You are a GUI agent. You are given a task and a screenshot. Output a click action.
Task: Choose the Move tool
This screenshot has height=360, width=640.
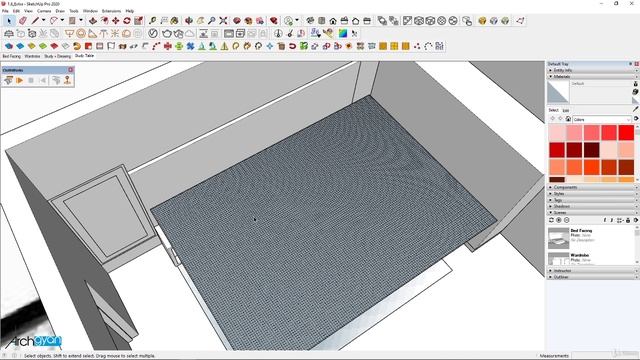(x=116, y=21)
